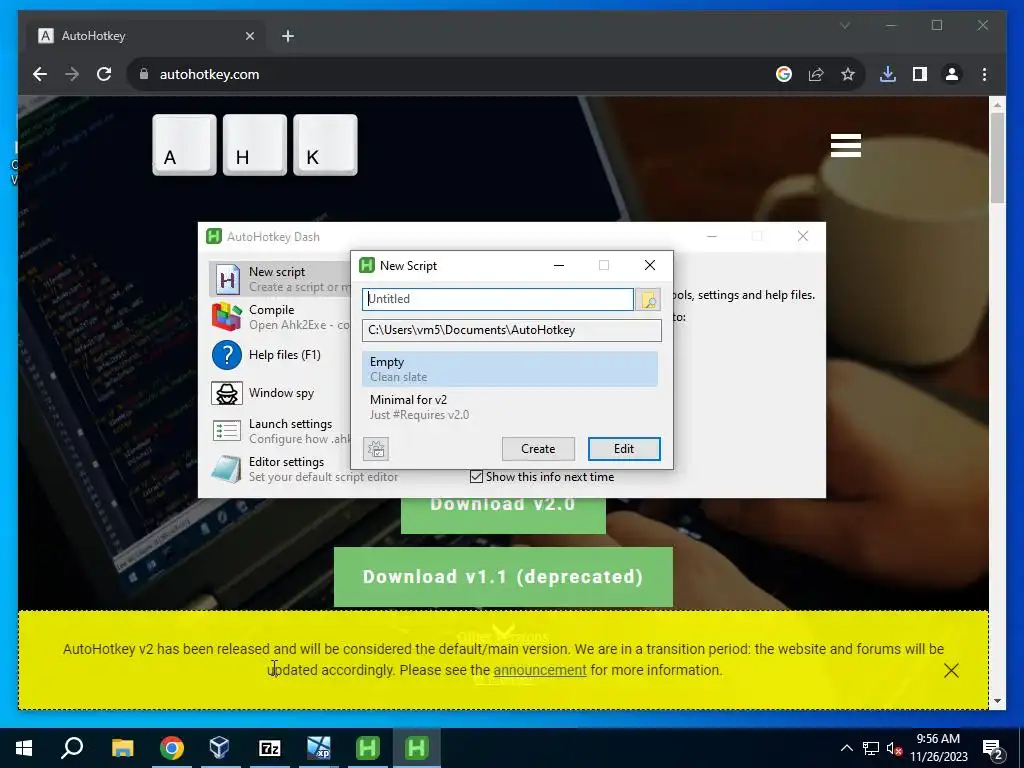Click the first AutoHotkey H taskbar icon
The height and width of the screenshot is (768, 1024).
tap(368, 748)
